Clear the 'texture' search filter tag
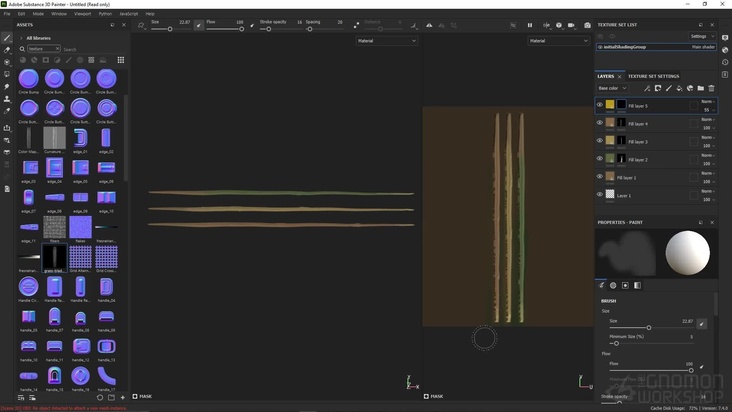Screen dimensions: 732x412 (x=57, y=49)
